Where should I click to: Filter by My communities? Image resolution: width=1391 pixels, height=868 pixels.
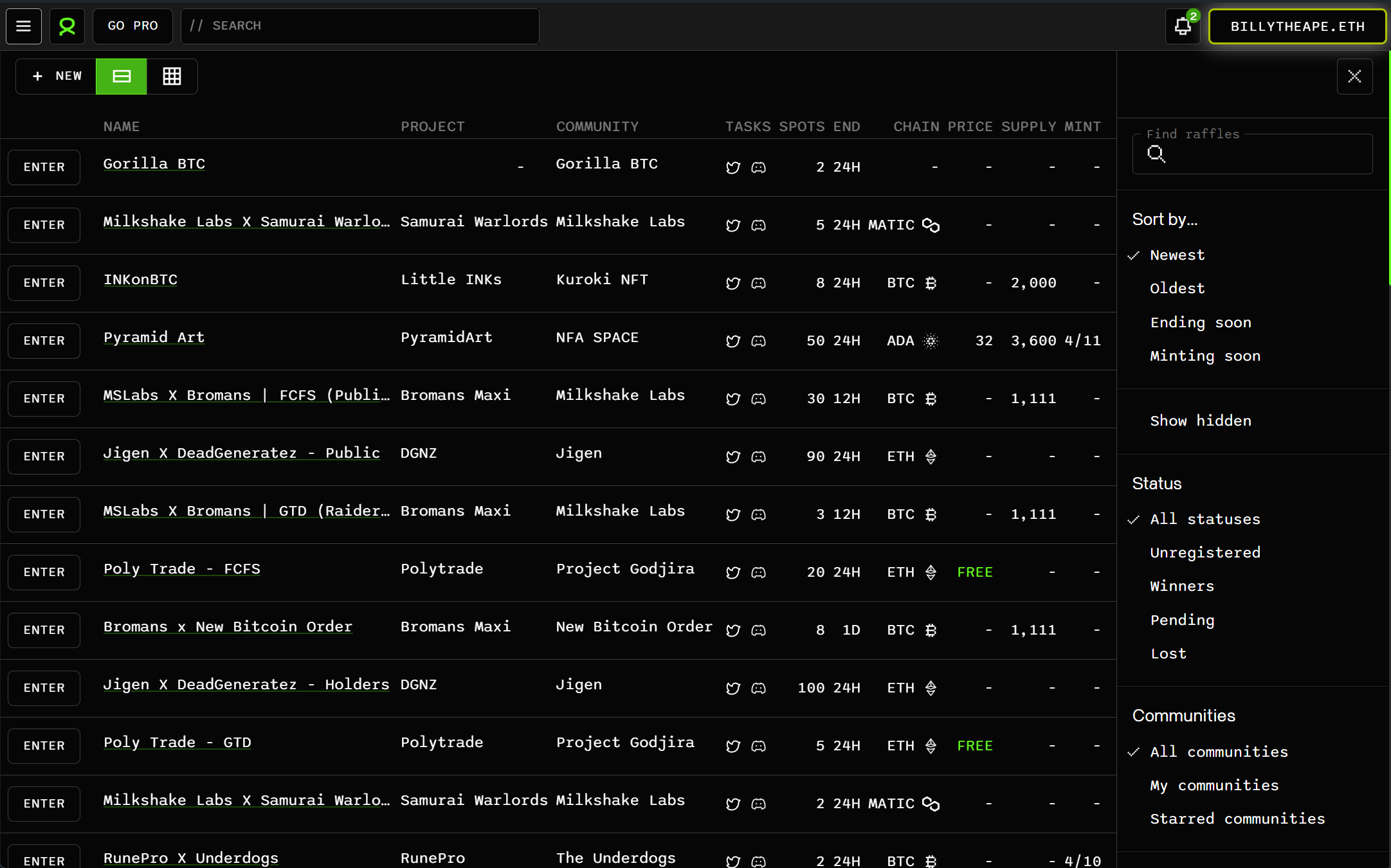[1214, 786]
